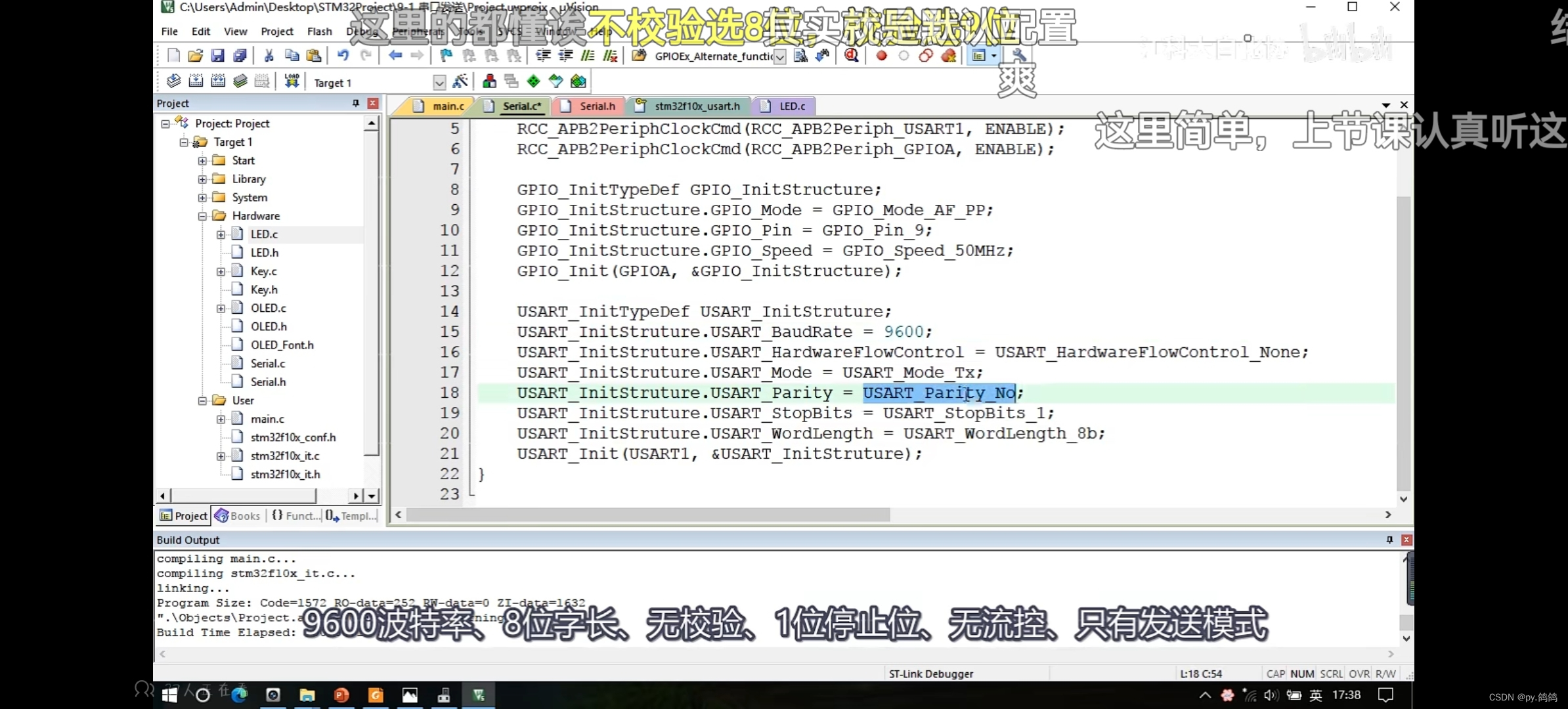Open the Edit menu
1568x709 pixels.
click(x=201, y=32)
